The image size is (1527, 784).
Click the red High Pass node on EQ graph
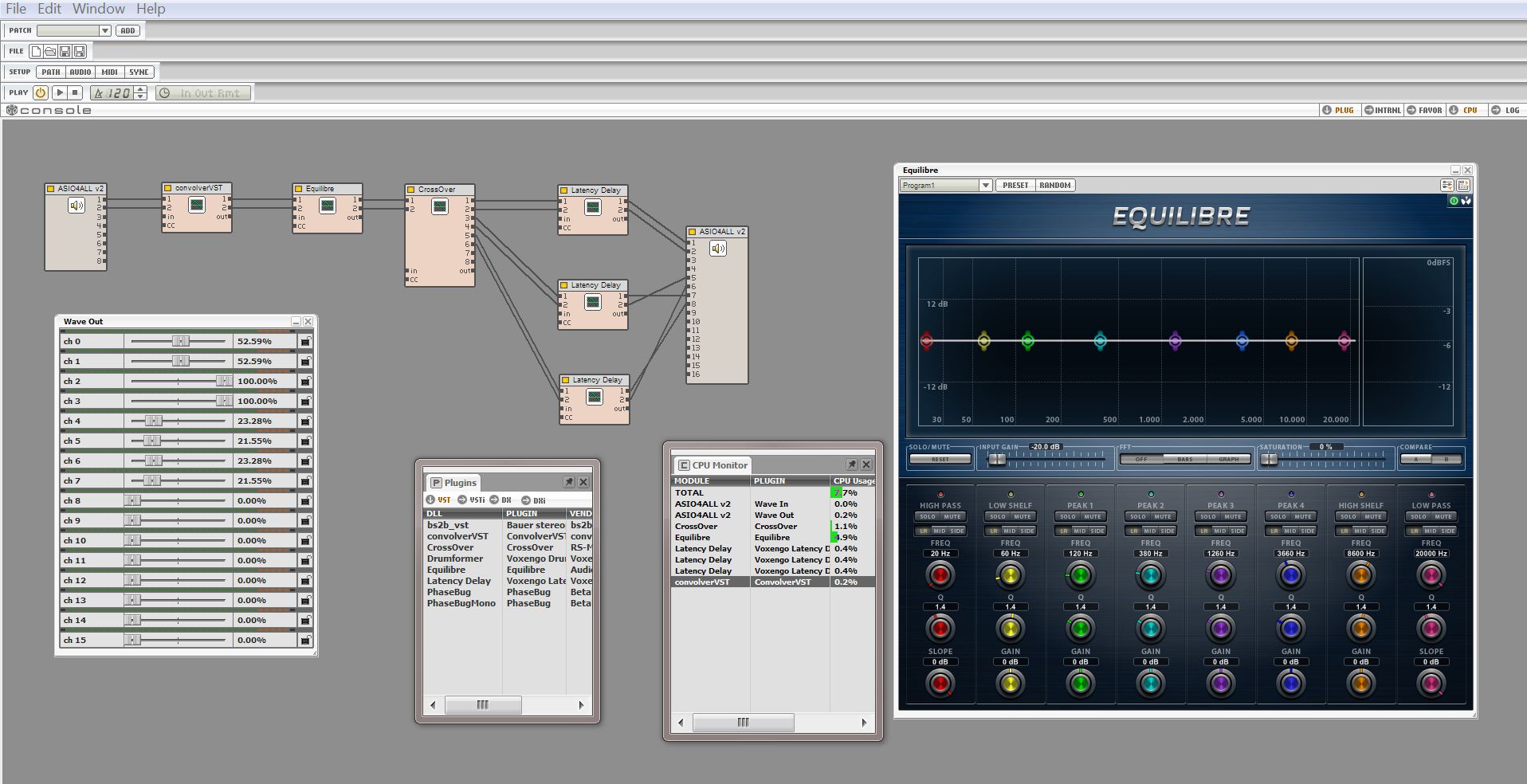pos(926,341)
